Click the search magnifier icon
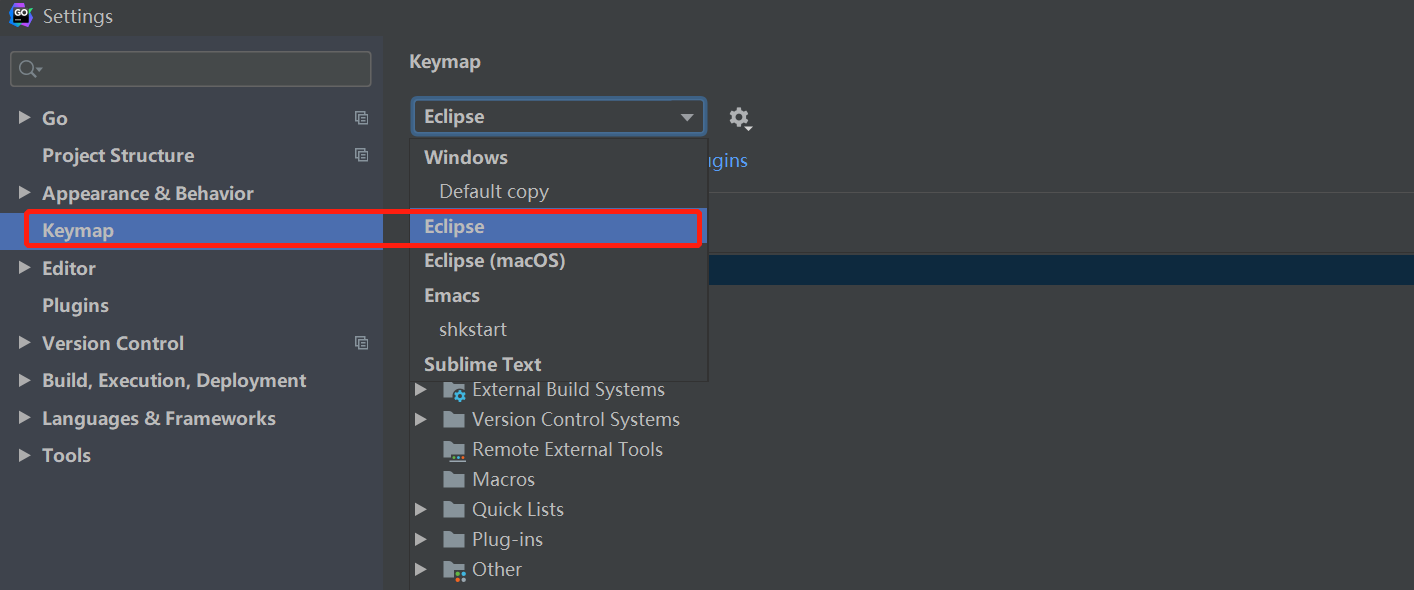1414x590 pixels. 29,69
